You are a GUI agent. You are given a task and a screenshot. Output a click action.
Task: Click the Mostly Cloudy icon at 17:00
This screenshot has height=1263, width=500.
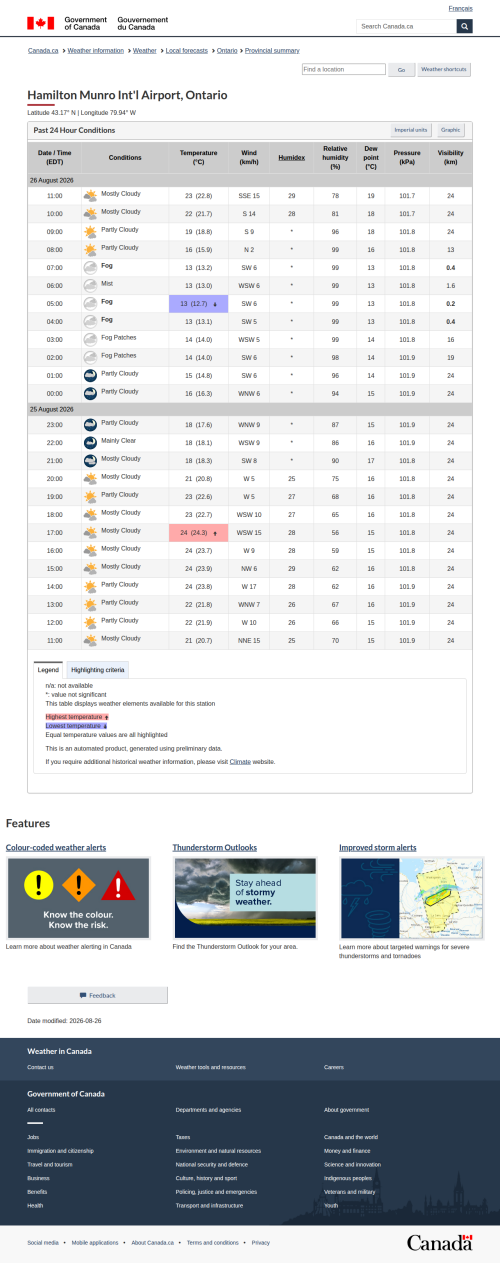(90, 532)
